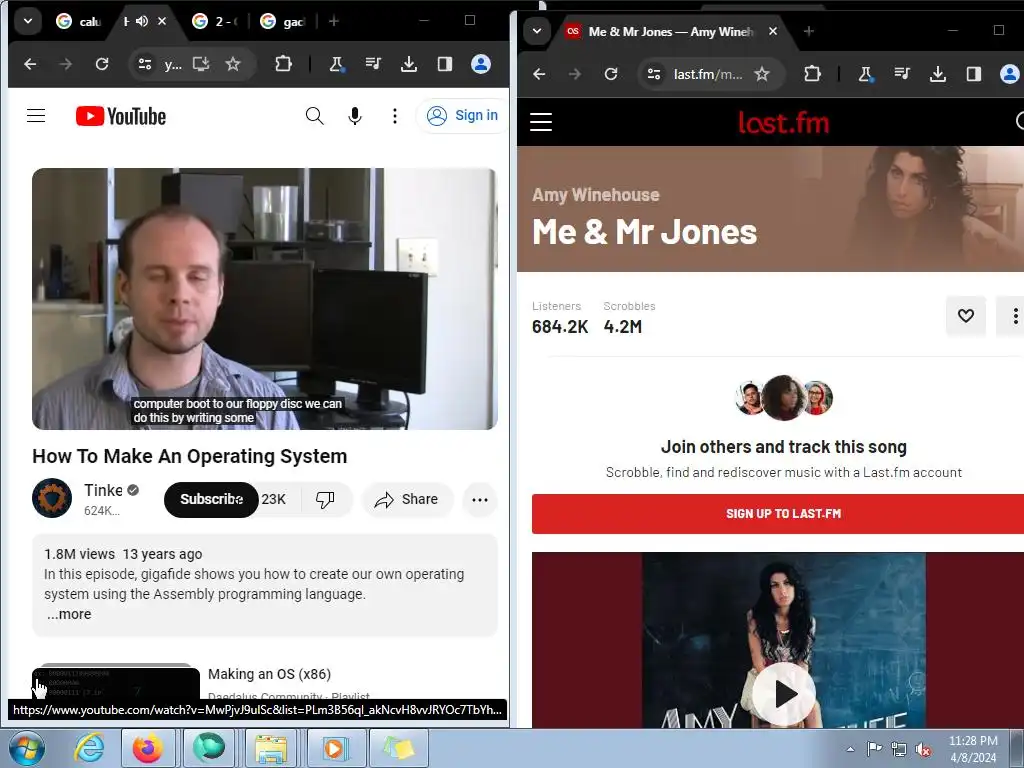1024x768 pixels.
Task: Open Chrome Labs flask icon in left window
Action: 336,64
